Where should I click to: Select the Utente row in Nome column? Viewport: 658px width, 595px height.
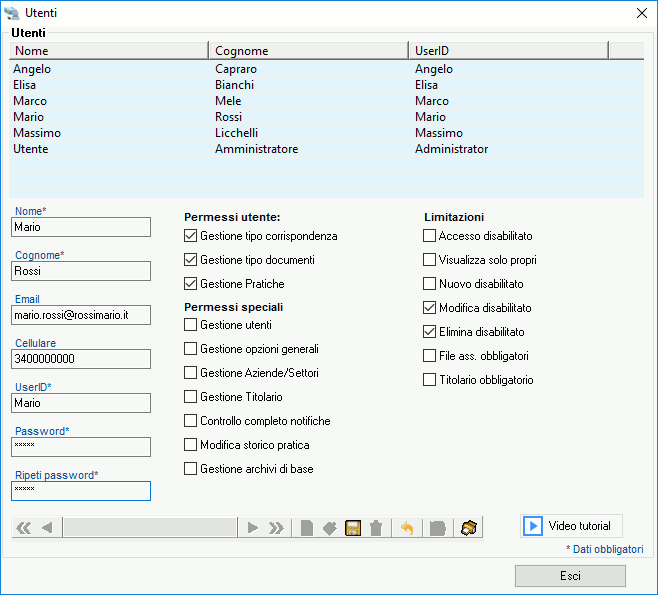[31, 149]
